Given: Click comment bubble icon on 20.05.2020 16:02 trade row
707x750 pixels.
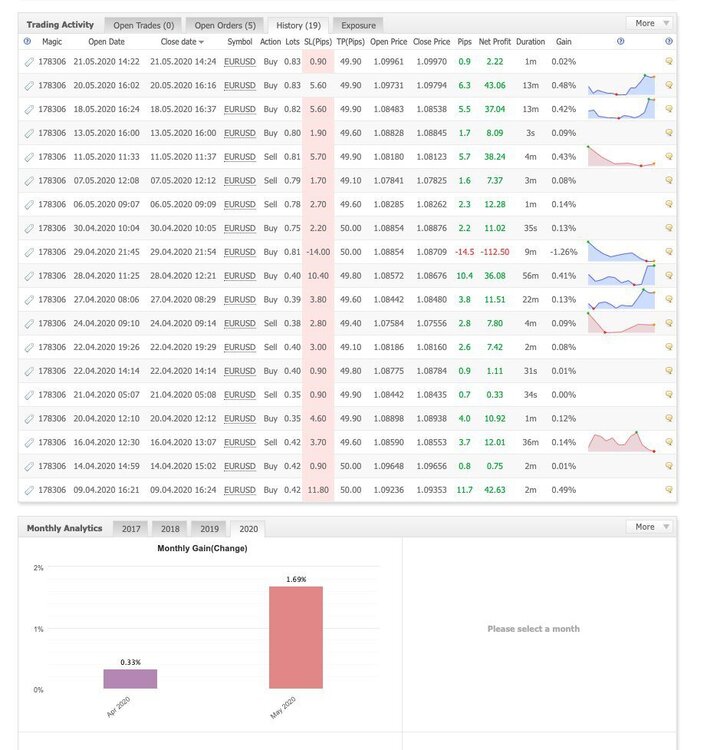Looking at the screenshot, I should [x=669, y=85].
